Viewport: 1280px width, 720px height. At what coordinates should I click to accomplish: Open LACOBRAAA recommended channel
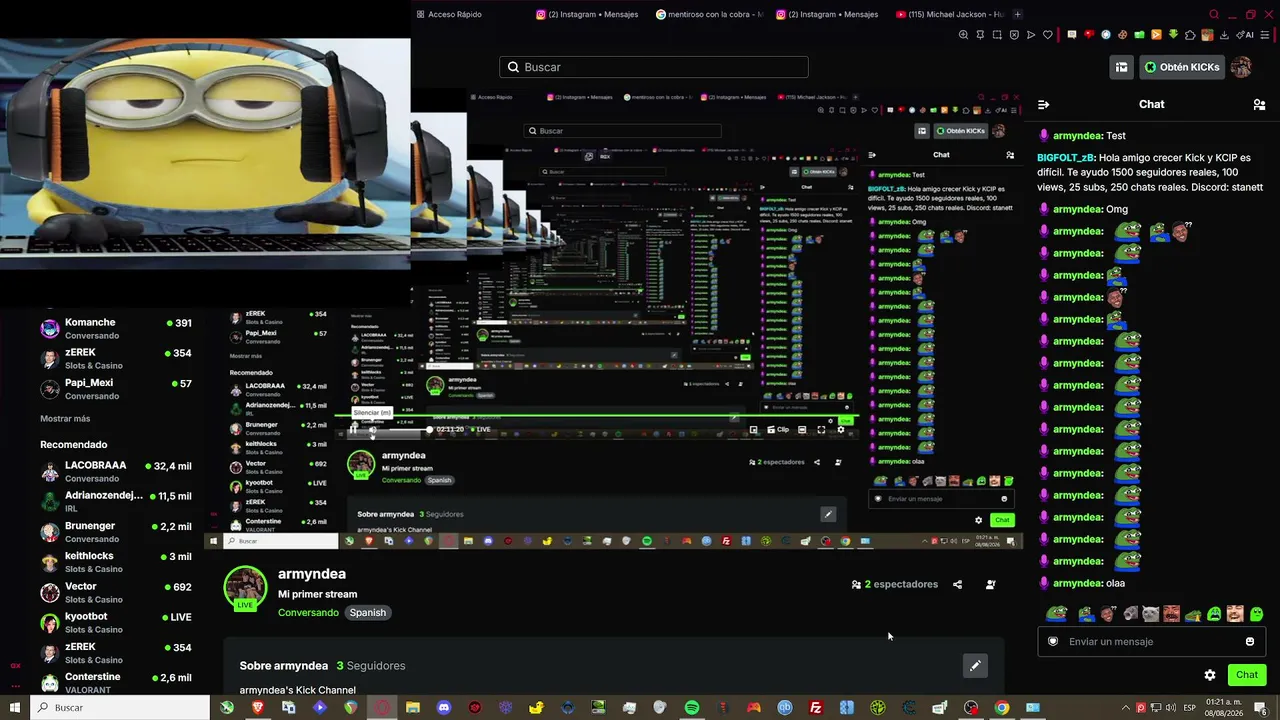pyautogui.click(x=116, y=472)
